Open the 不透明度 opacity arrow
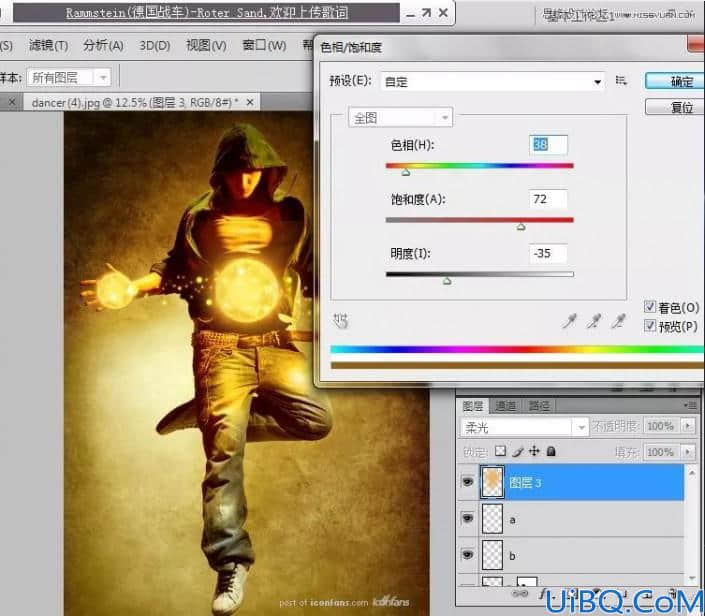 (687, 425)
